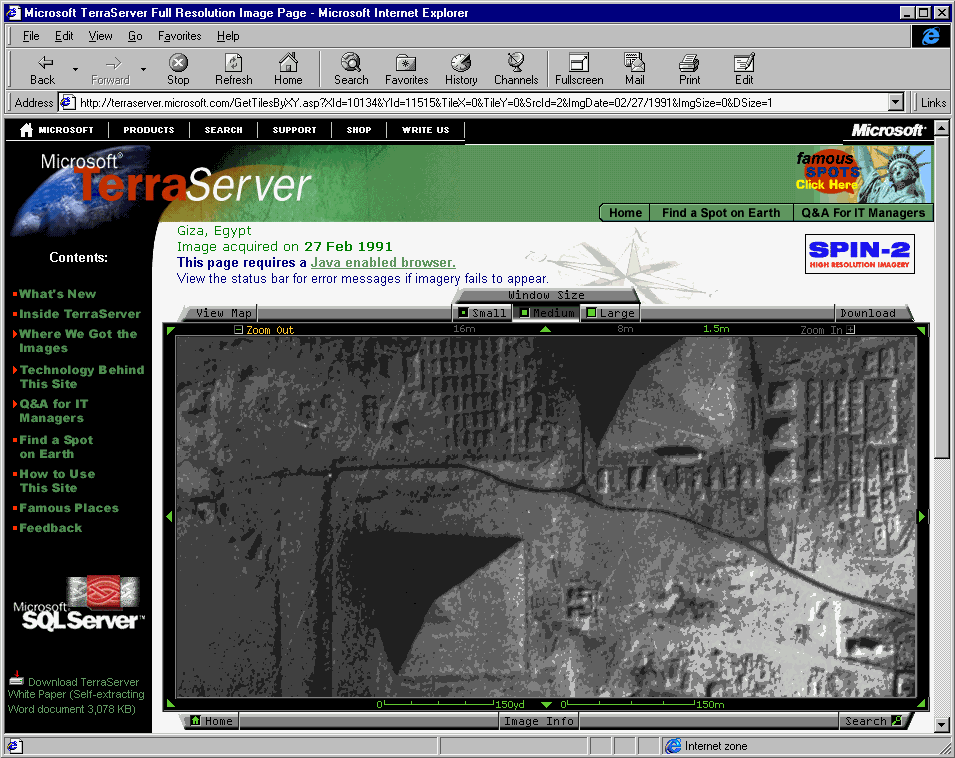Go back with the Back toolbar button
Viewport: 955px width, 758px height.
[42, 69]
